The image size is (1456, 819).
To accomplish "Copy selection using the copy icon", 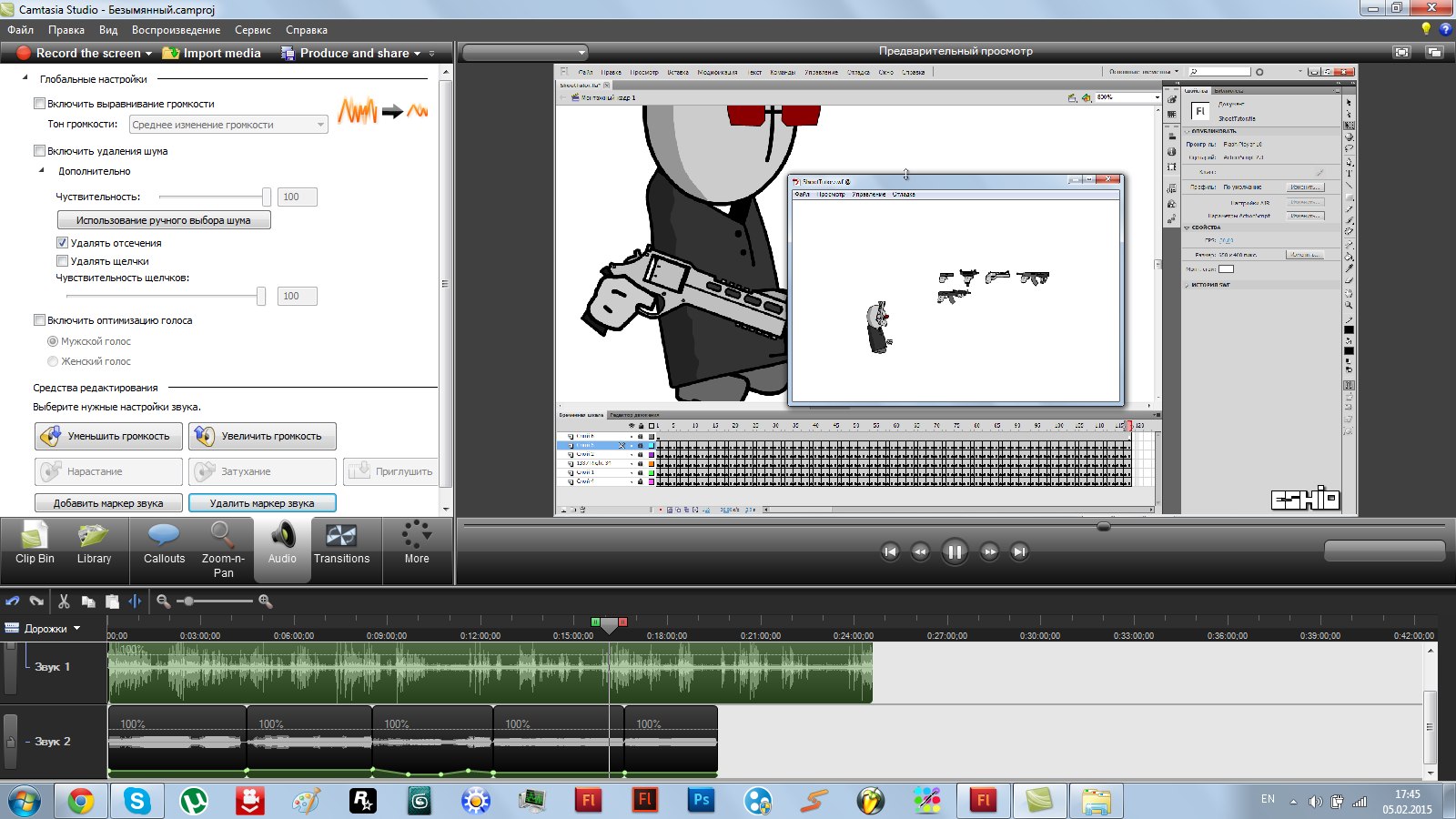I will 88,602.
